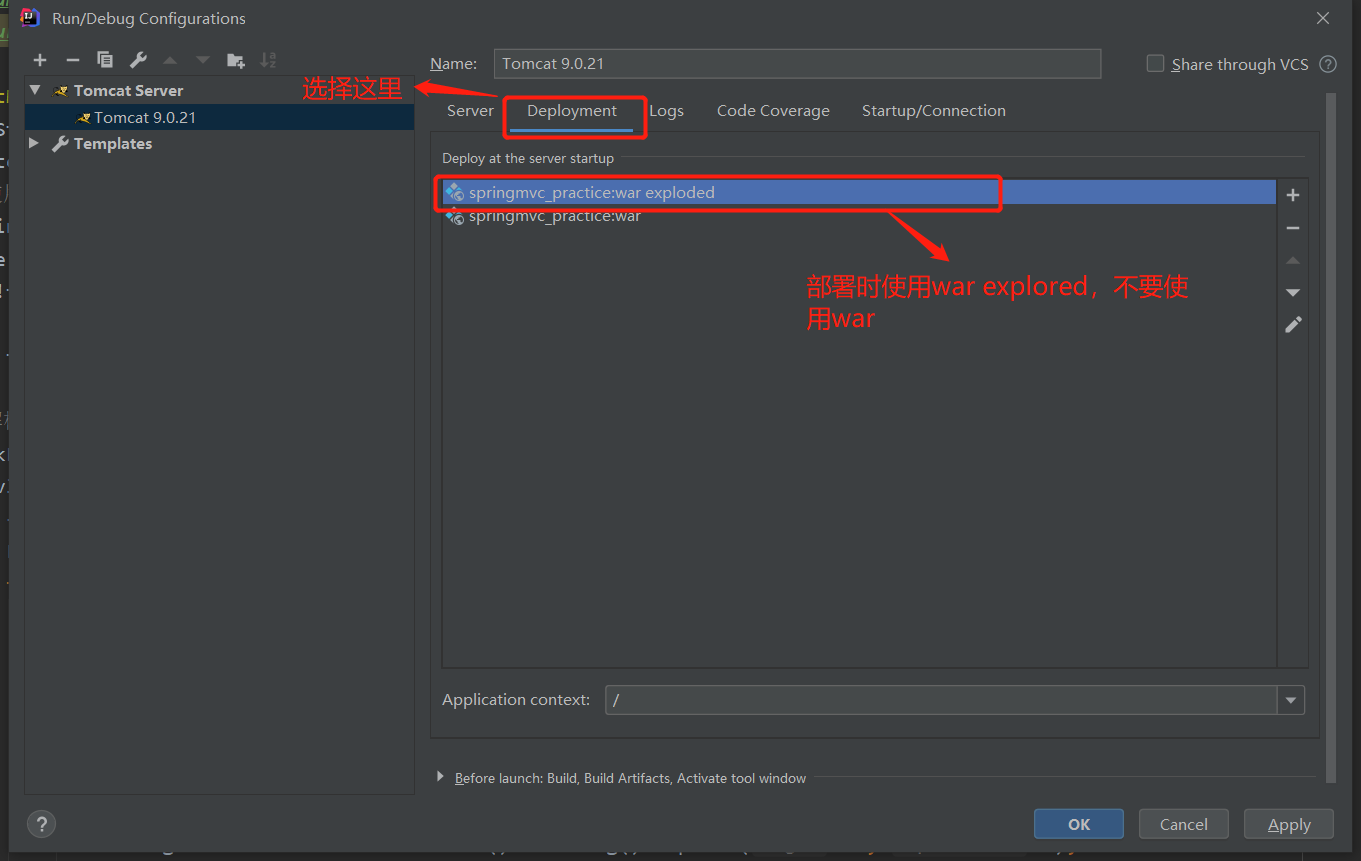Remove selected configuration with minus icon
1361x861 pixels.
click(x=72, y=60)
